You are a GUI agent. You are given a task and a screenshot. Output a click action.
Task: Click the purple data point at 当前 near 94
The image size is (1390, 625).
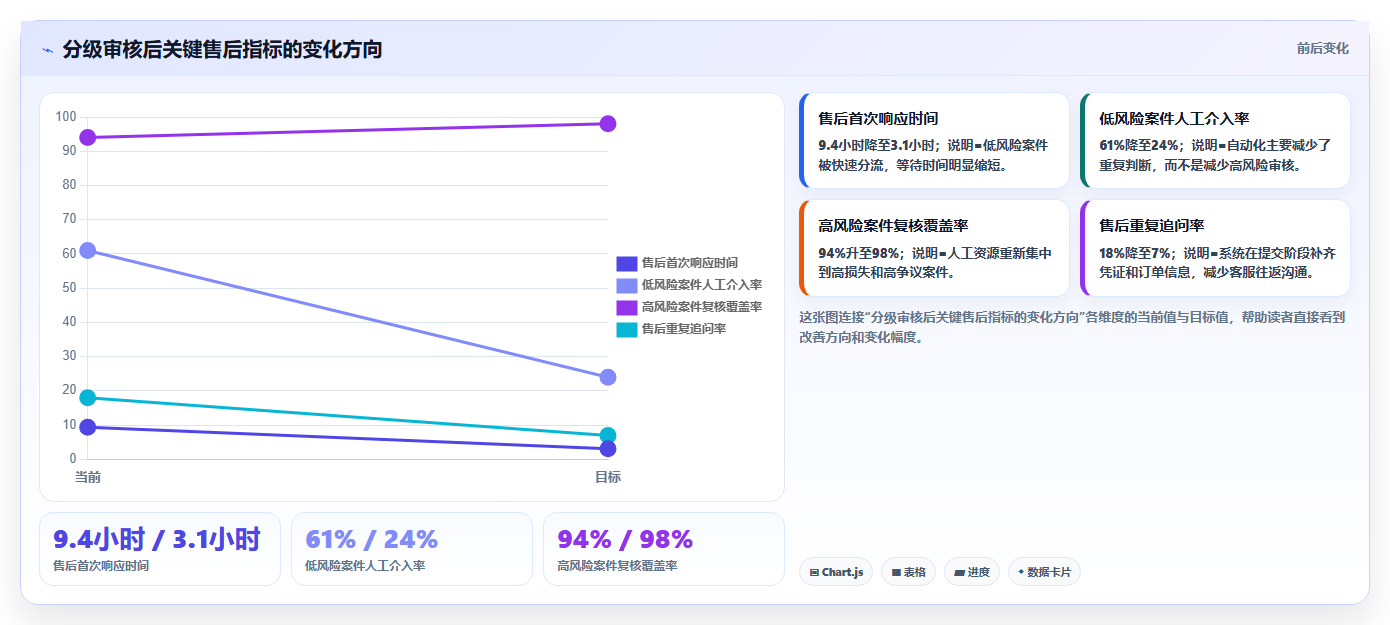coord(88,137)
